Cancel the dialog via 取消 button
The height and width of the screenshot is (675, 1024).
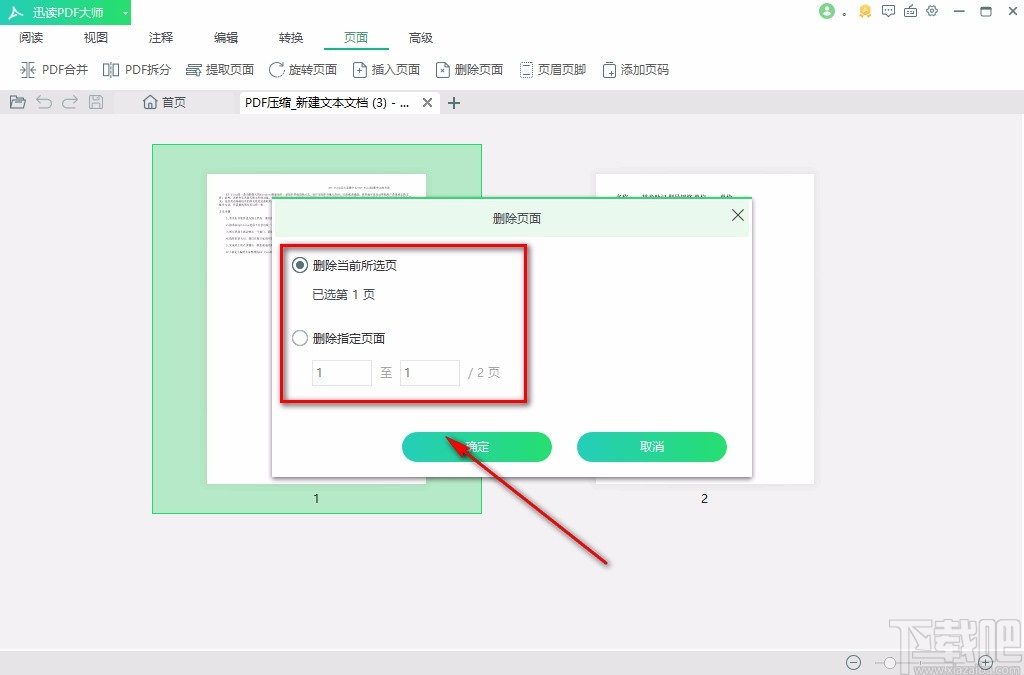pyautogui.click(x=651, y=447)
